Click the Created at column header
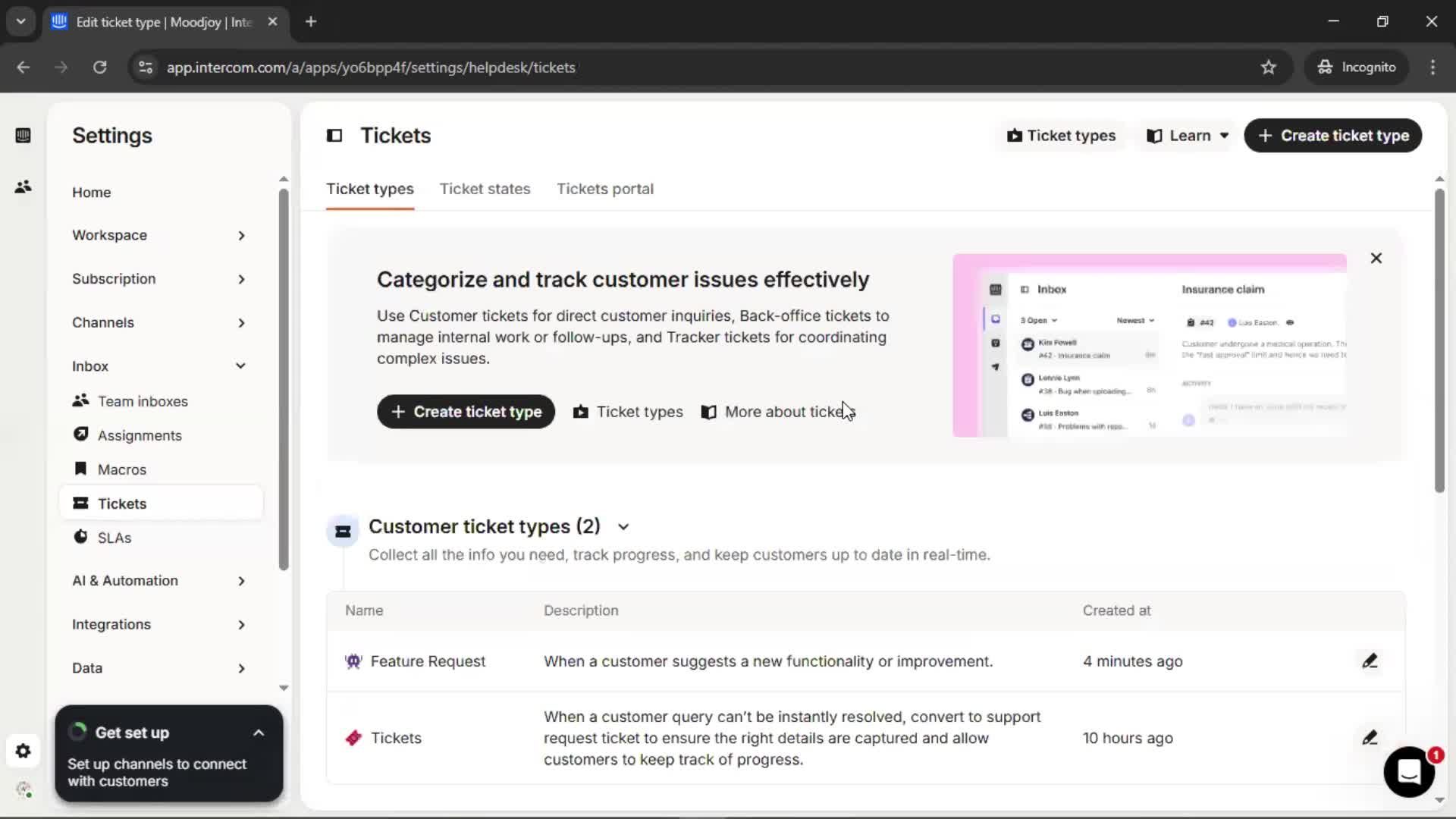The image size is (1456, 819). [1116, 611]
